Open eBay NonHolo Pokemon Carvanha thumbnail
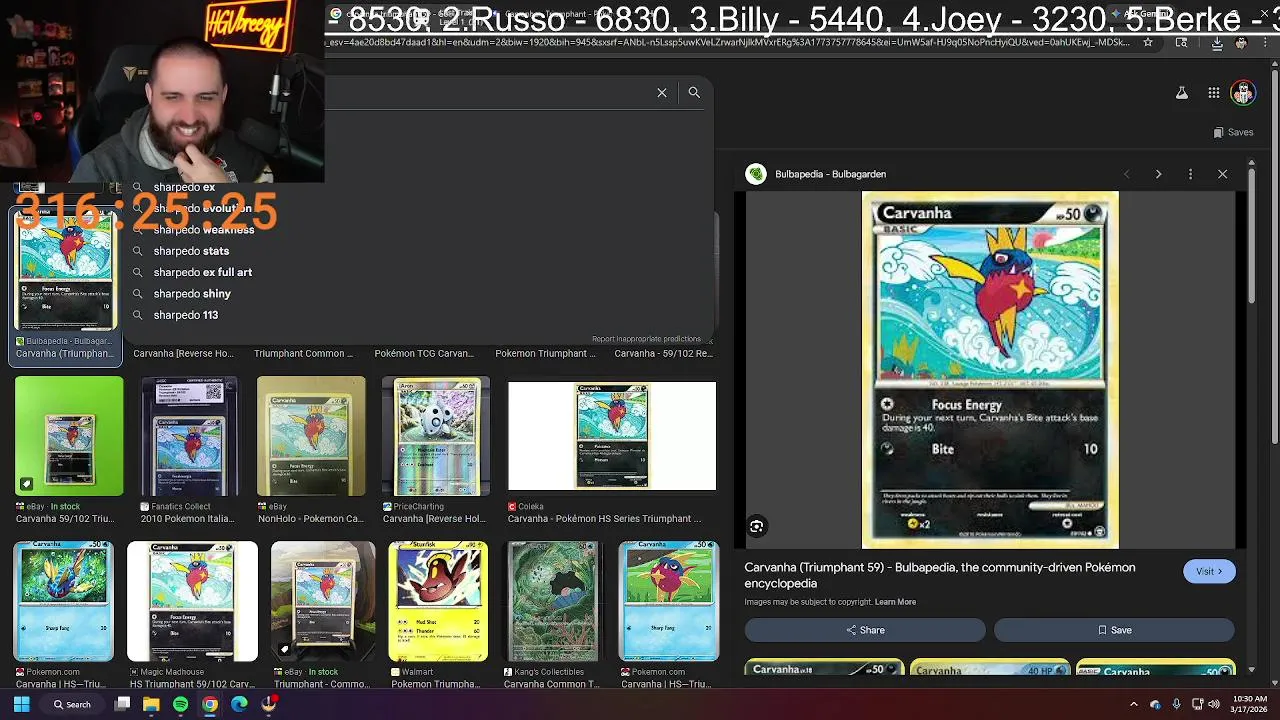 point(311,436)
